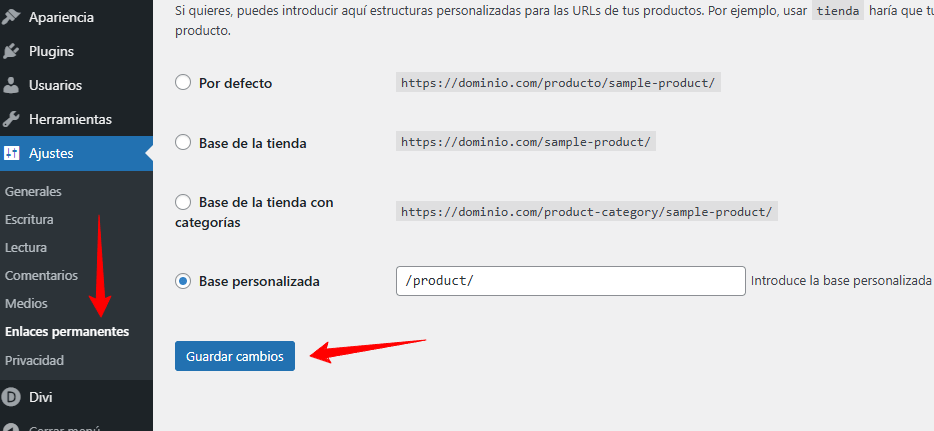
Task: Open Comentarios settings submenu item
Action: point(41,275)
